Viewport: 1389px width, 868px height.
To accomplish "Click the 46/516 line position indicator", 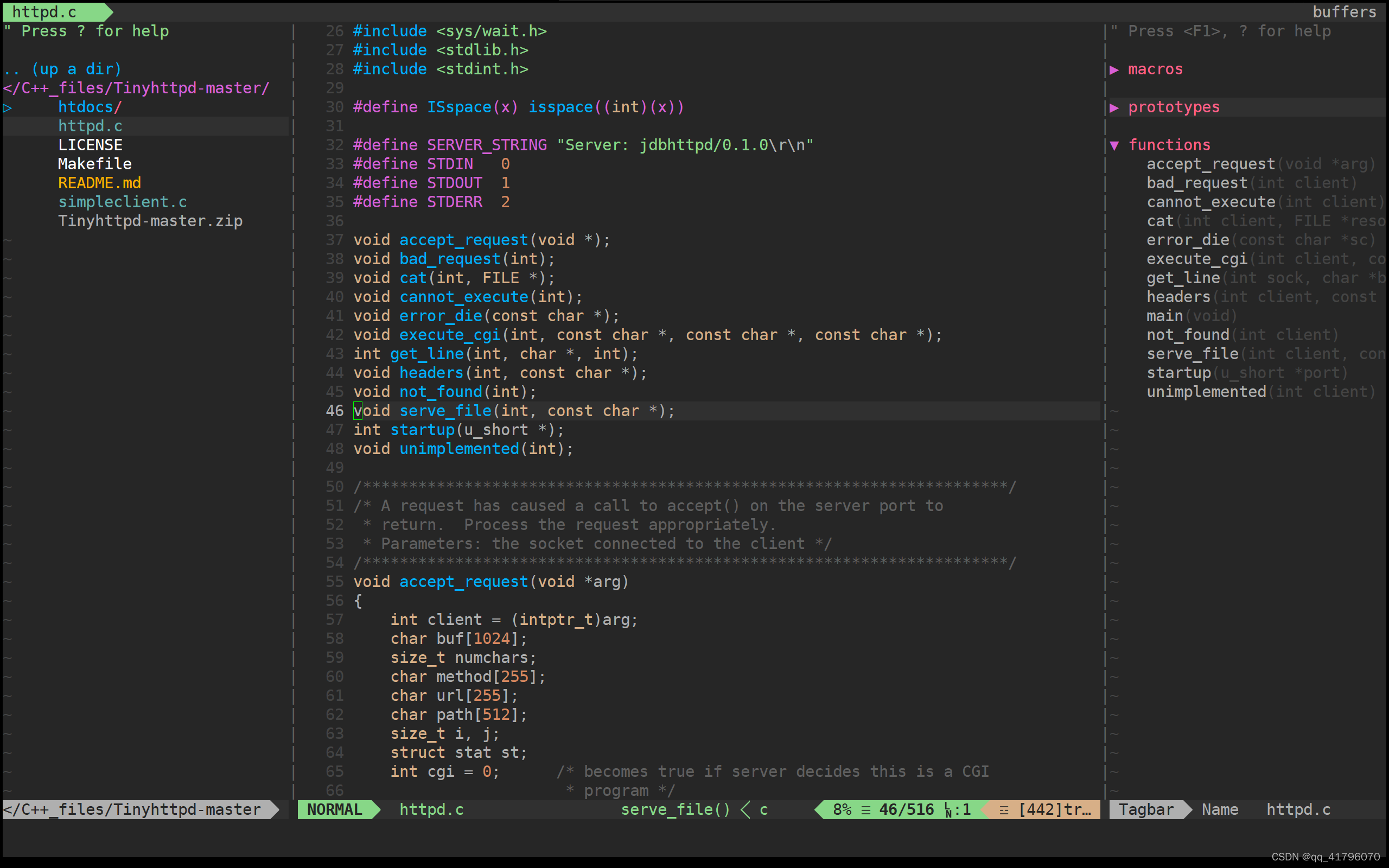I will coord(906,809).
